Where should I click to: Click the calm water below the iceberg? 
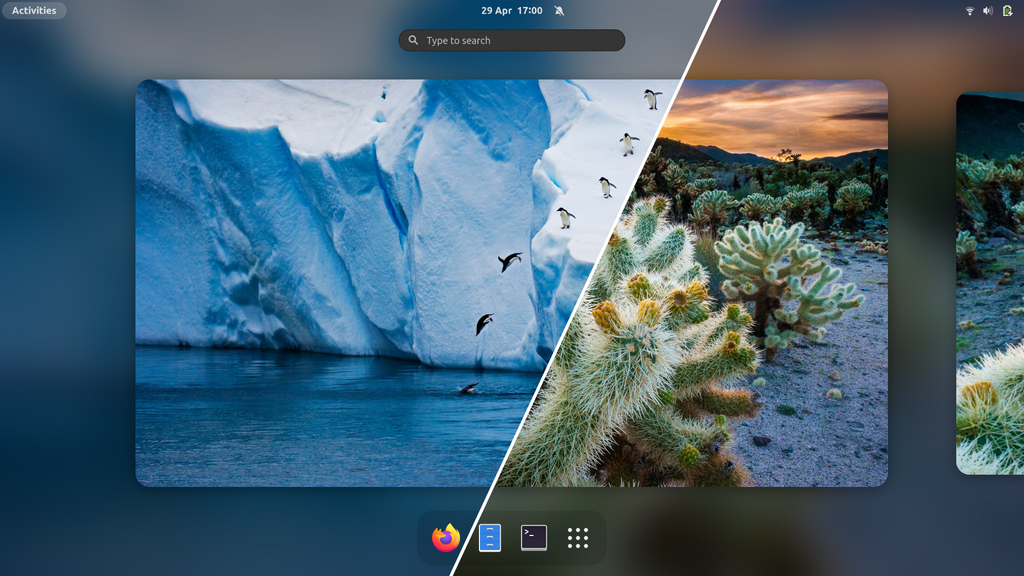[x=300, y=420]
